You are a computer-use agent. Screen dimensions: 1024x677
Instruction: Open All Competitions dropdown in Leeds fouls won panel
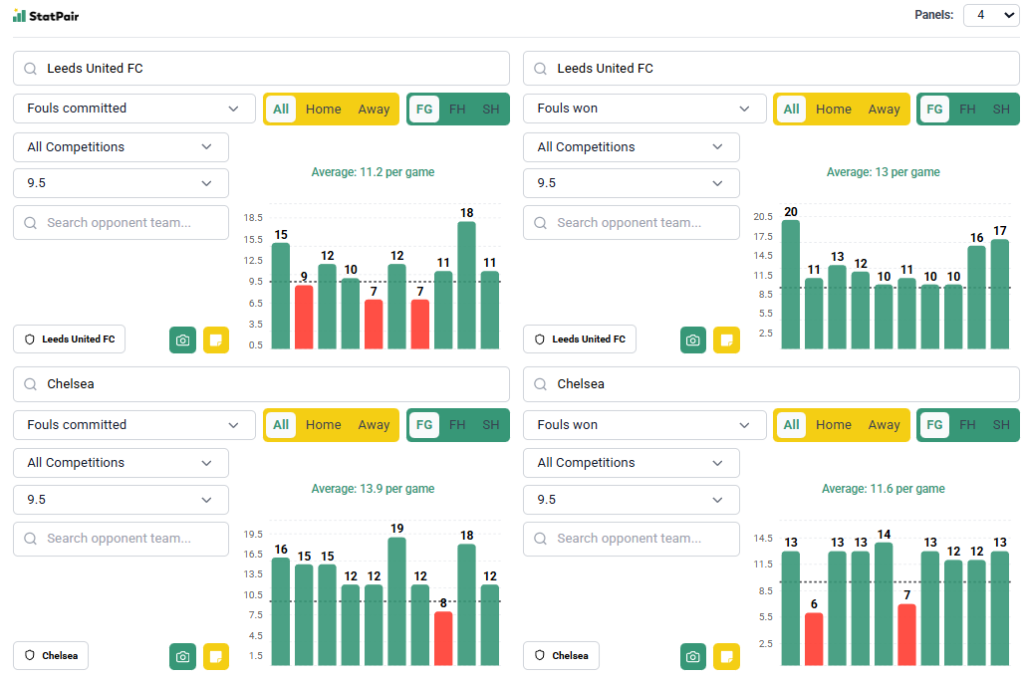tap(631, 147)
